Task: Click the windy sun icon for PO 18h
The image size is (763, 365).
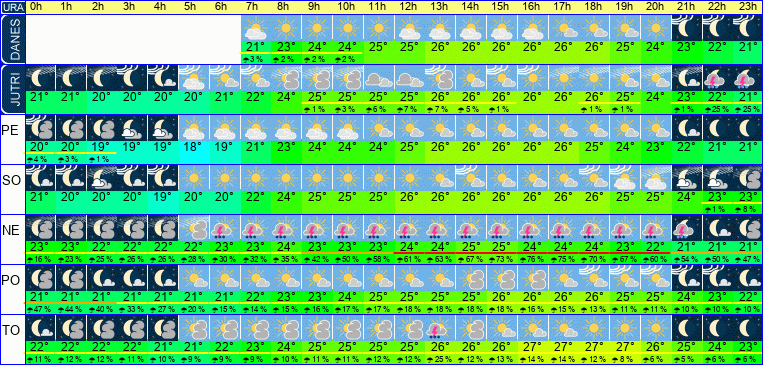Action: click(594, 278)
